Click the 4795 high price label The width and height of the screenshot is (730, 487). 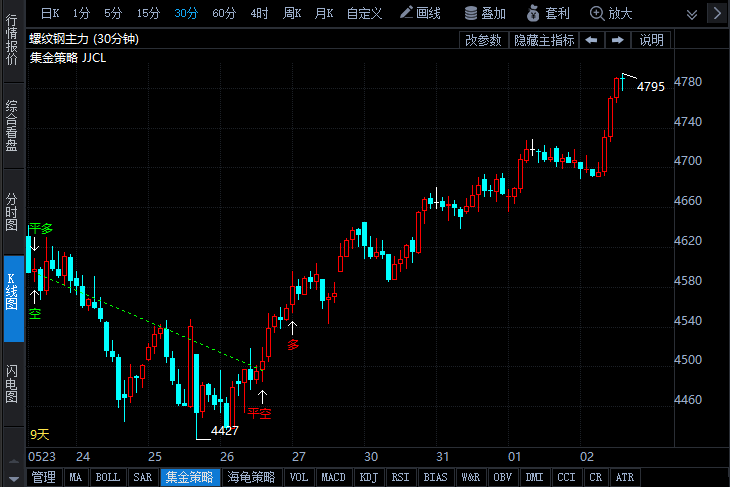(651, 87)
